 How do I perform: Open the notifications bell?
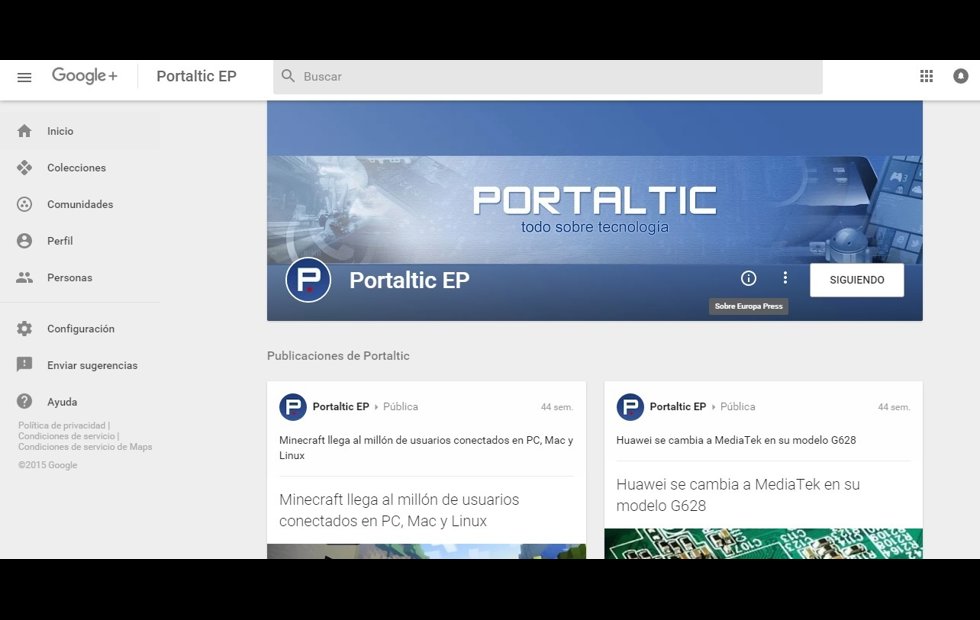pos(960,76)
